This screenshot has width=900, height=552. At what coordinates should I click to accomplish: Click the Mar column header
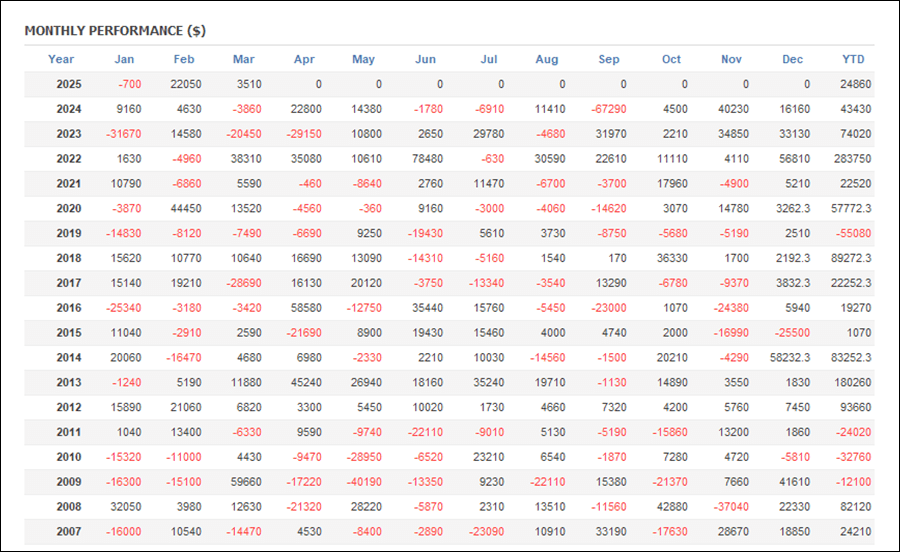pos(243,59)
